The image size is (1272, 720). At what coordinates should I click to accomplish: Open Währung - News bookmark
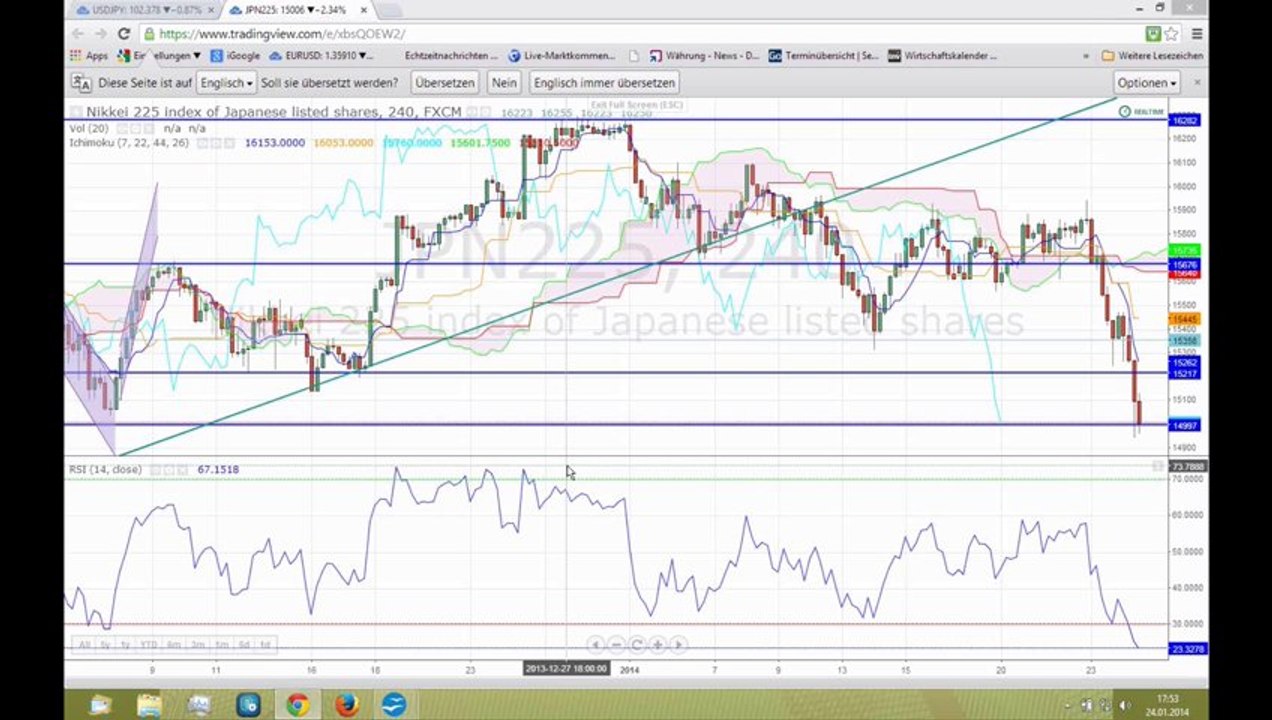(705, 56)
